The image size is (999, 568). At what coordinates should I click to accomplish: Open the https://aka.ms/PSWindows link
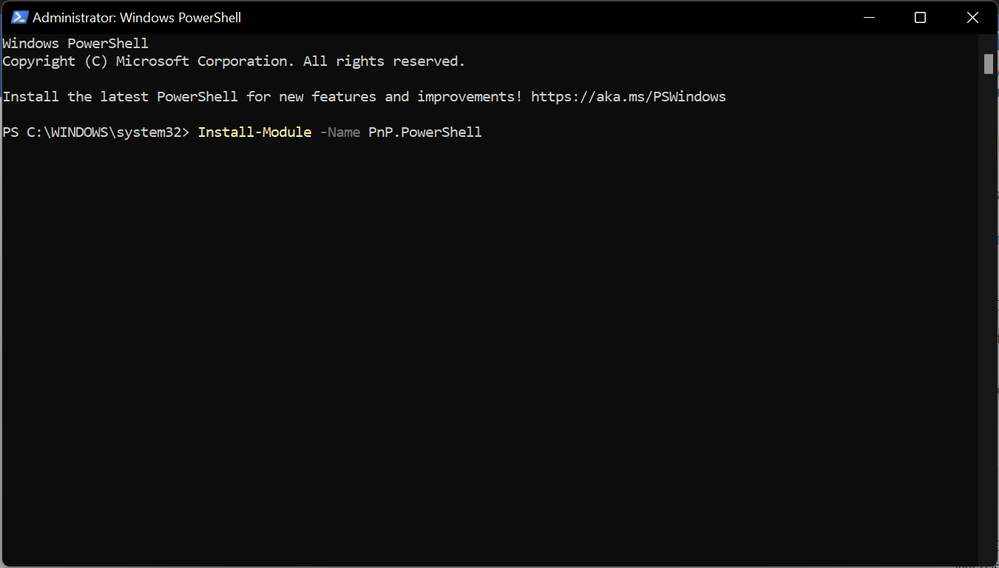point(628,97)
